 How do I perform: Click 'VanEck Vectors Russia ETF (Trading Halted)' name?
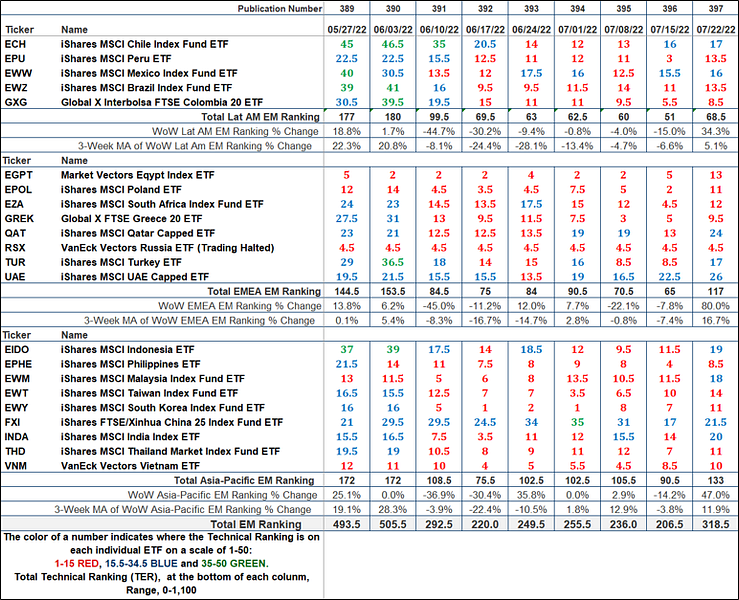[x=167, y=248]
